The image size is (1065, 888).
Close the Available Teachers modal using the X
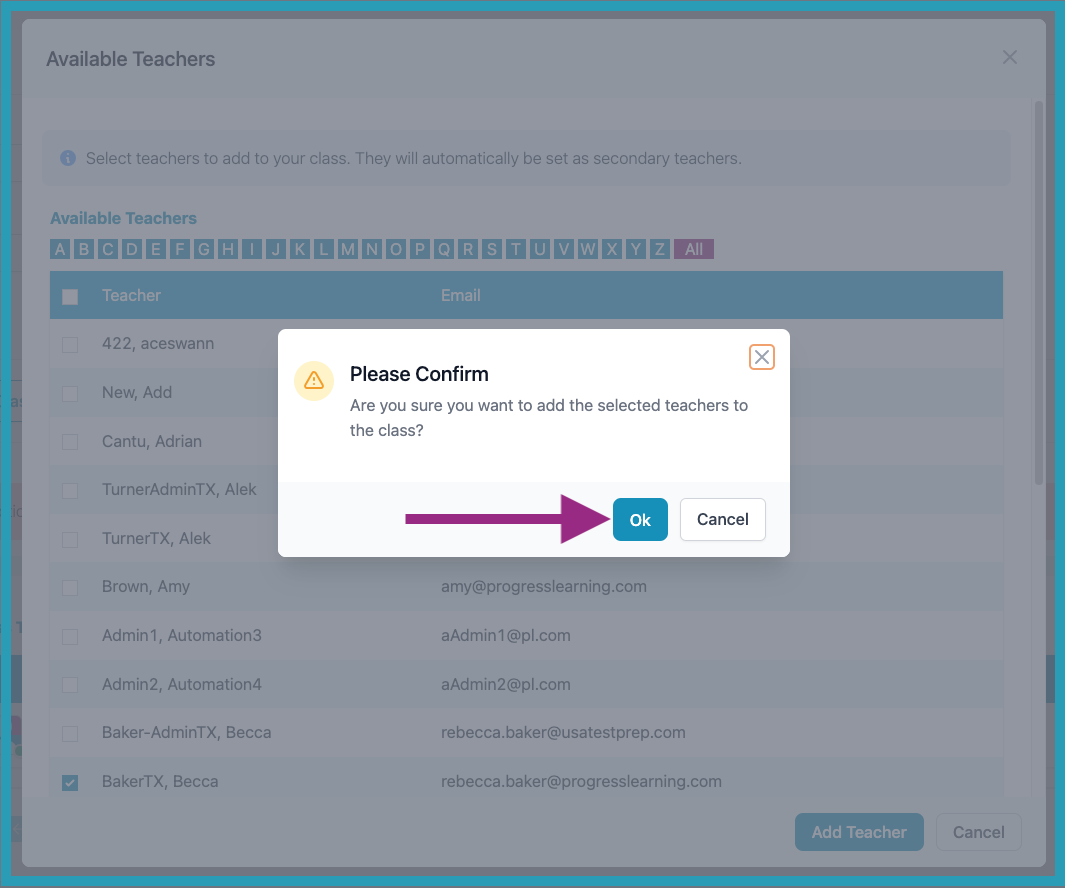tap(1010, 58)
